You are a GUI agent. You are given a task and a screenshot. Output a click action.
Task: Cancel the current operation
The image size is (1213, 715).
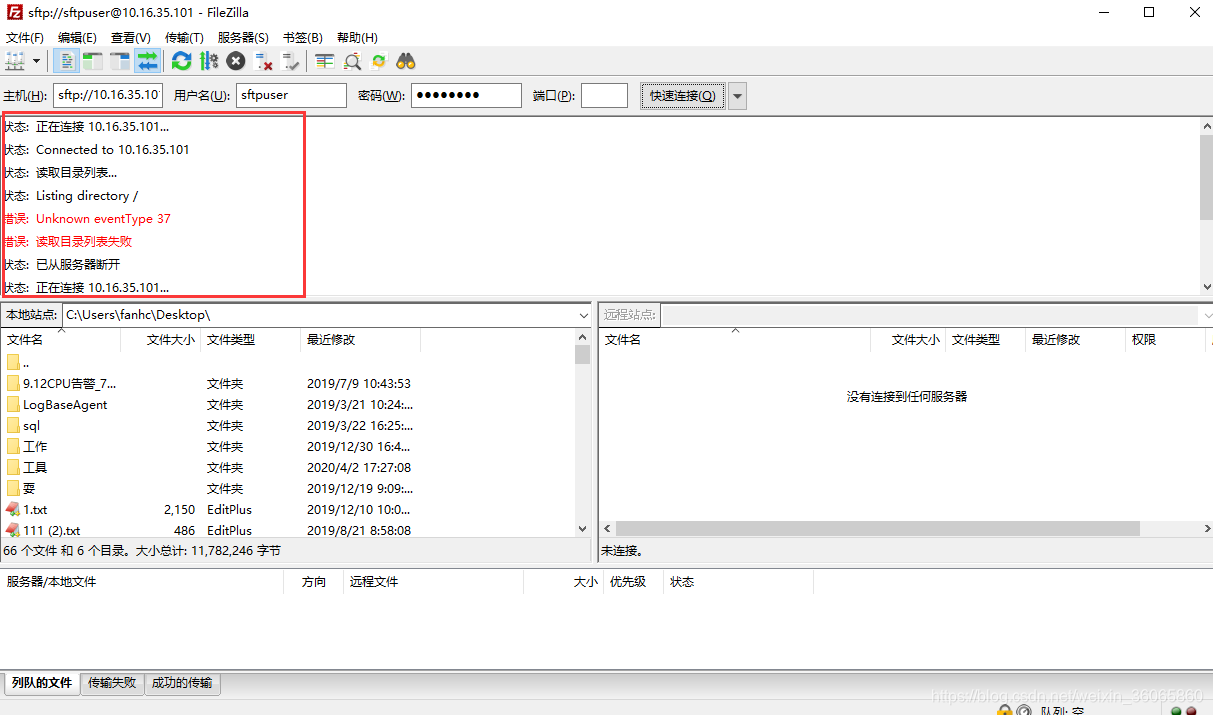point(236,61)
